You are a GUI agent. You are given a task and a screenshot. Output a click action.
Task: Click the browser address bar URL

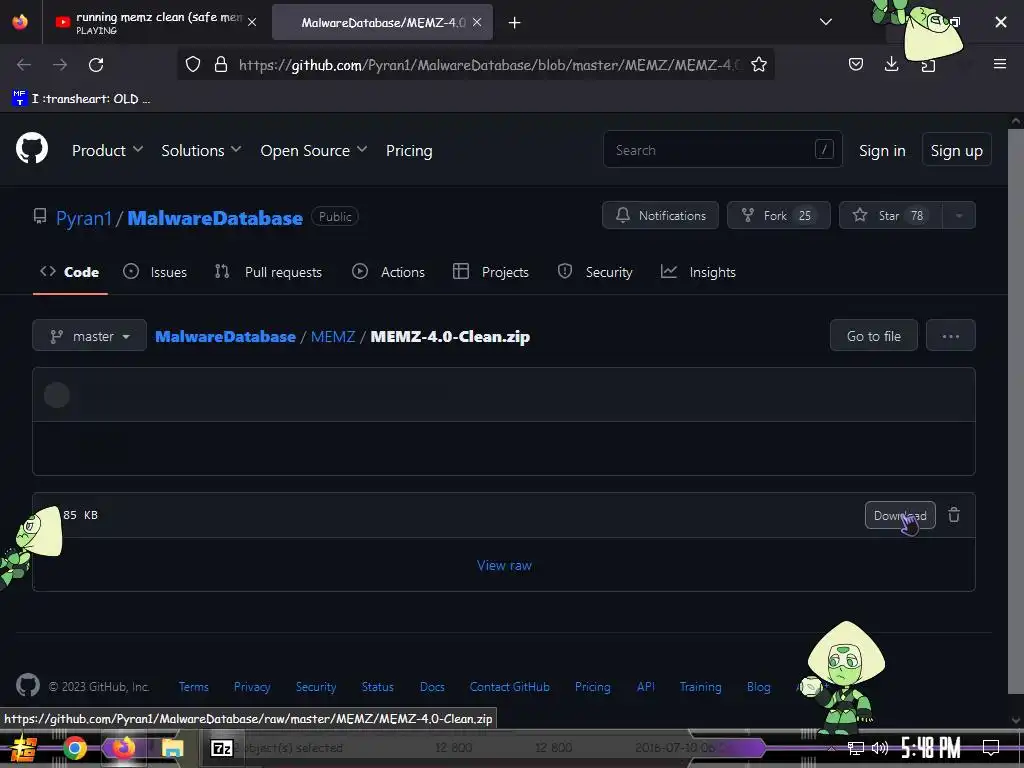click(x=490, y=65)
